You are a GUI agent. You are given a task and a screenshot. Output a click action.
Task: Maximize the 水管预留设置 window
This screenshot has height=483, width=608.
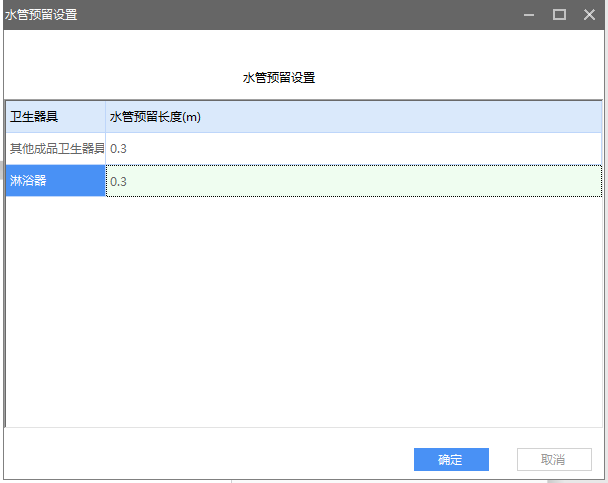tap(559, 14)
